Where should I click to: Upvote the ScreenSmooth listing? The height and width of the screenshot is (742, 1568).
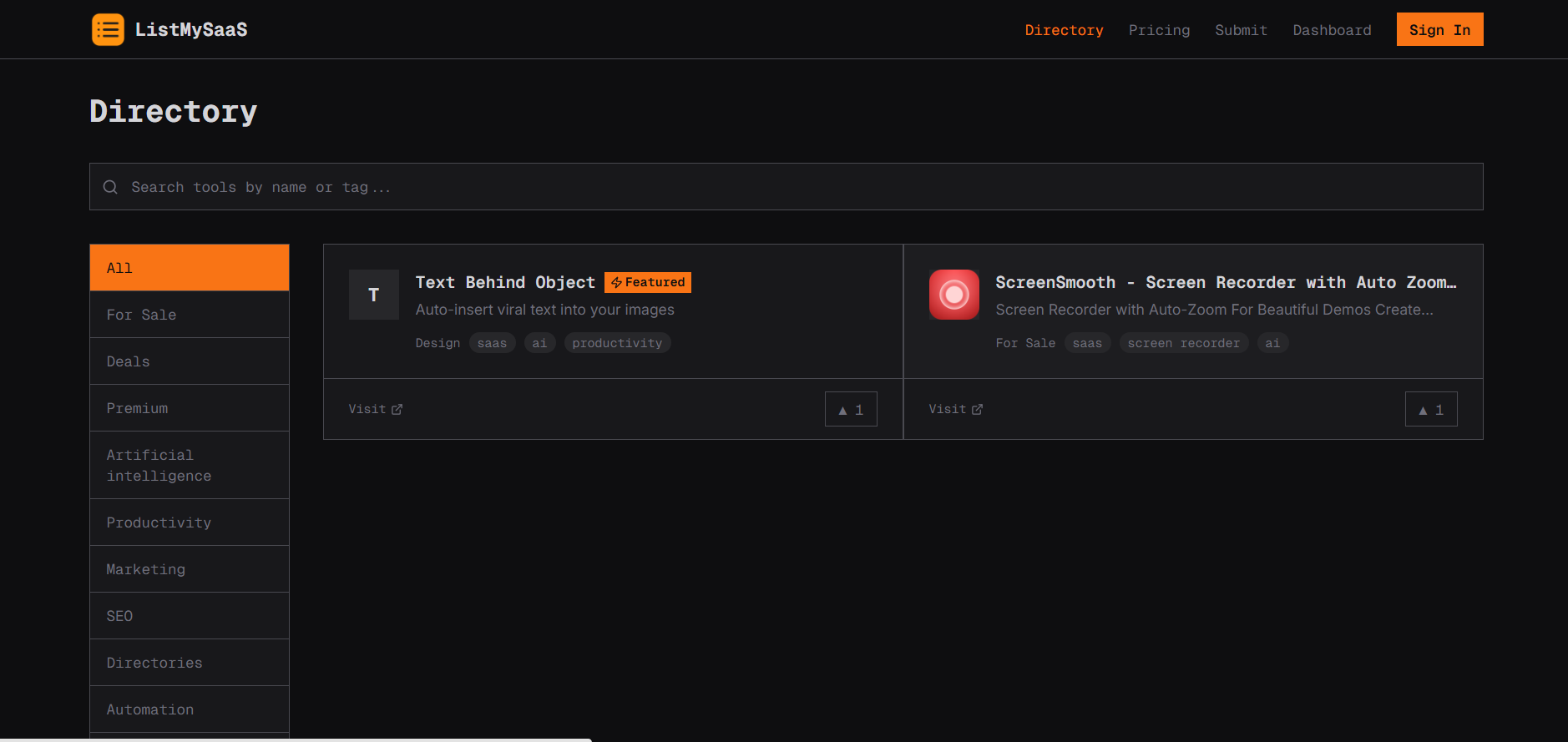pyautogui.click(x=1431, y=409)
